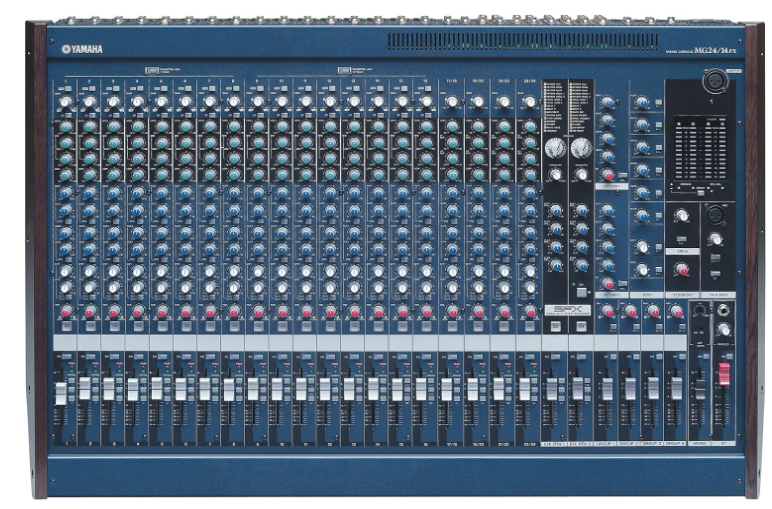Turn the channel 14 gain knob
Viewport: 772px width, 509px height.
click(x=378, y=102)
